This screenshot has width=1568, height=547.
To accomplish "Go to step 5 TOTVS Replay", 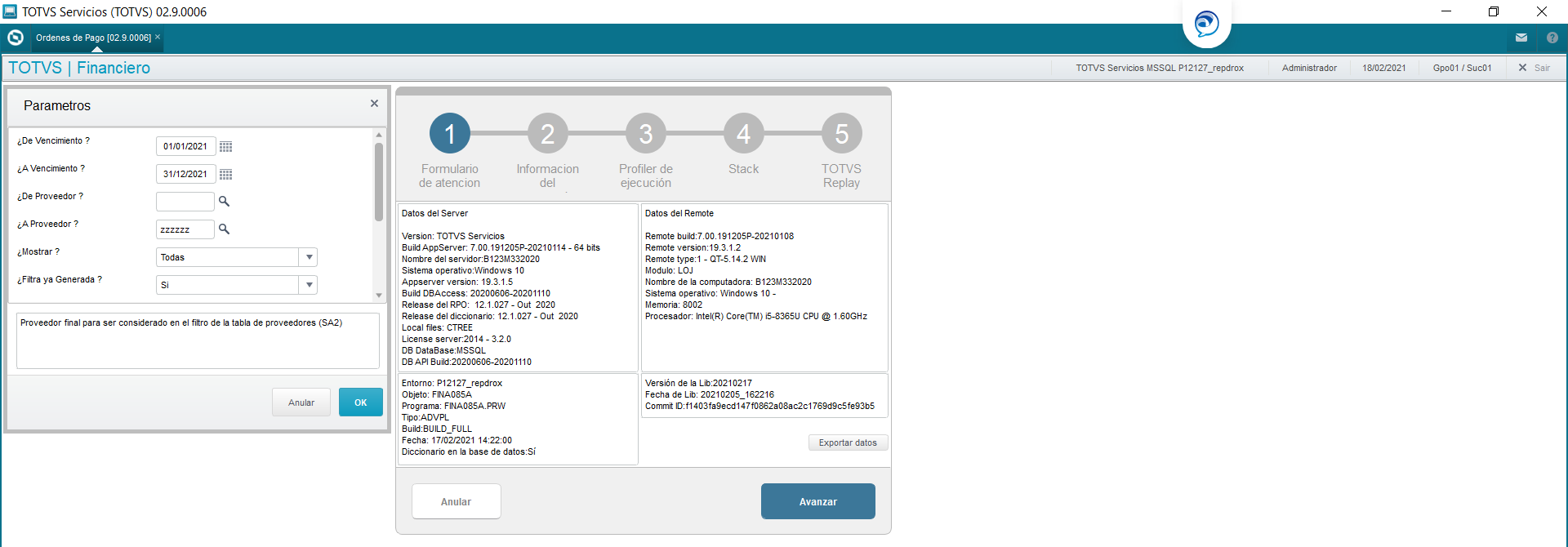I will [x=842, y=133].
